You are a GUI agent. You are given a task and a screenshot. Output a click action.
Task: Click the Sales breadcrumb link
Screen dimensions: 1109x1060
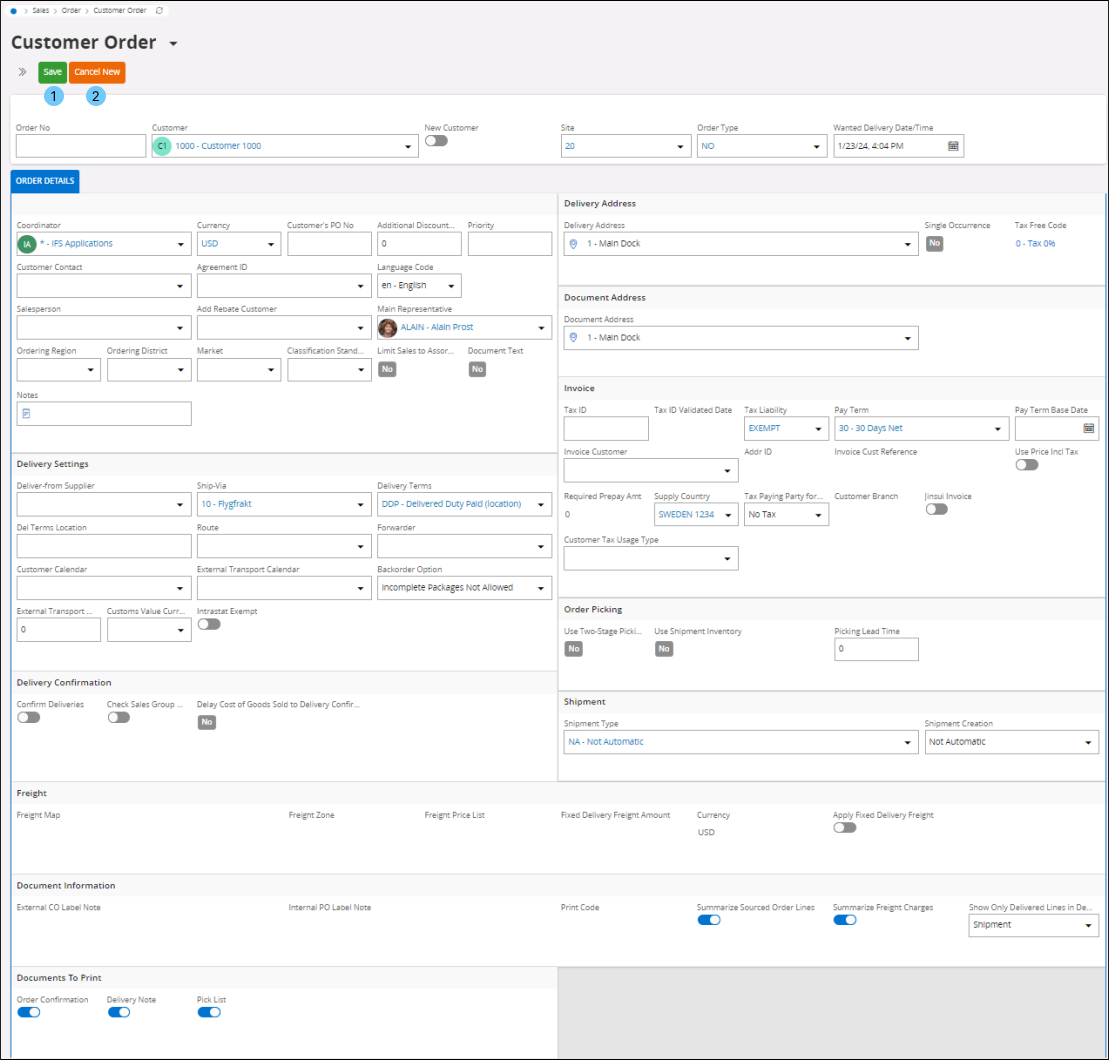[x=40, y=10]
